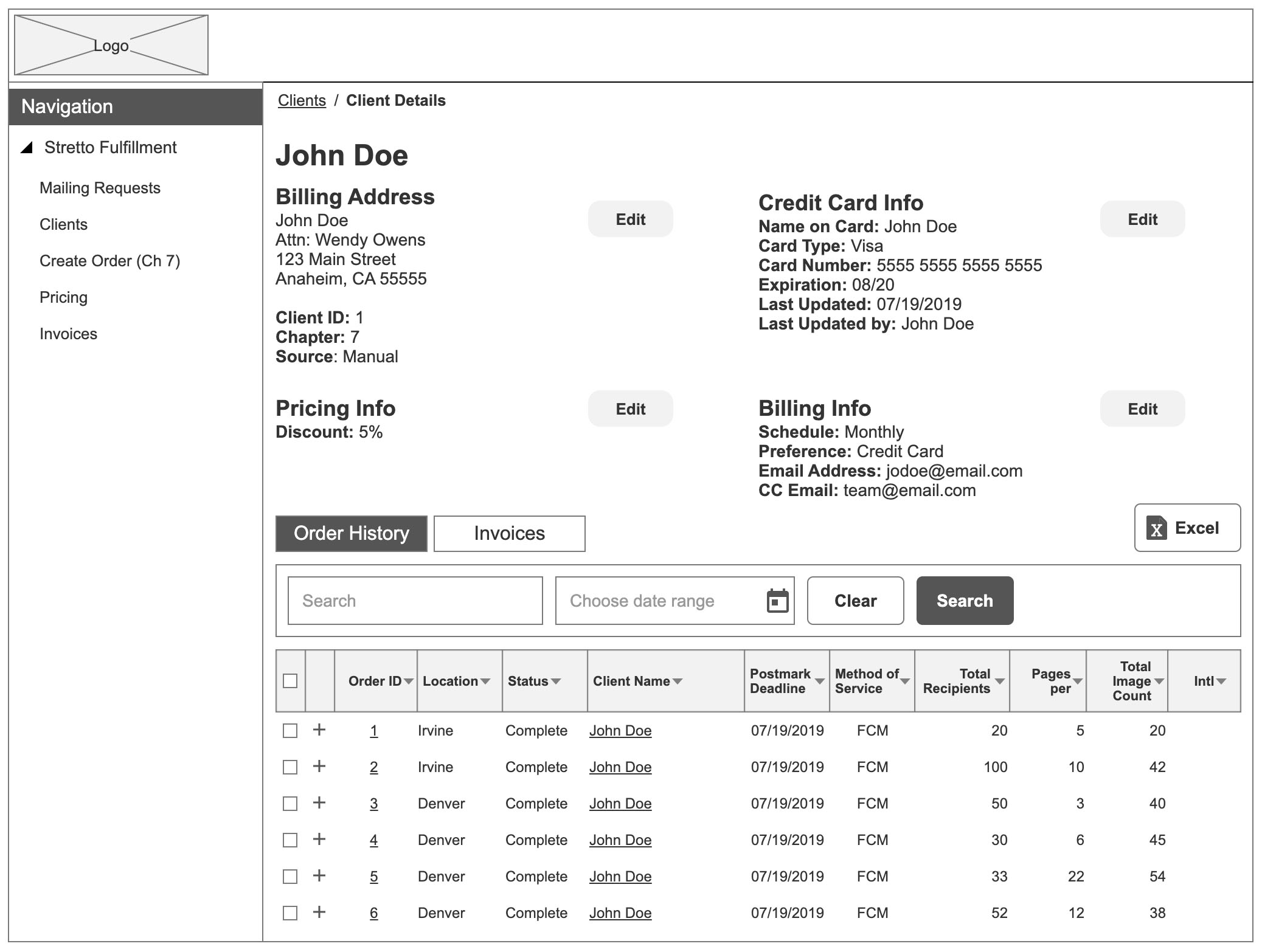Screen dimensions: 1262x952
Task: Open order ID 1 link
Action: point(373,731)
